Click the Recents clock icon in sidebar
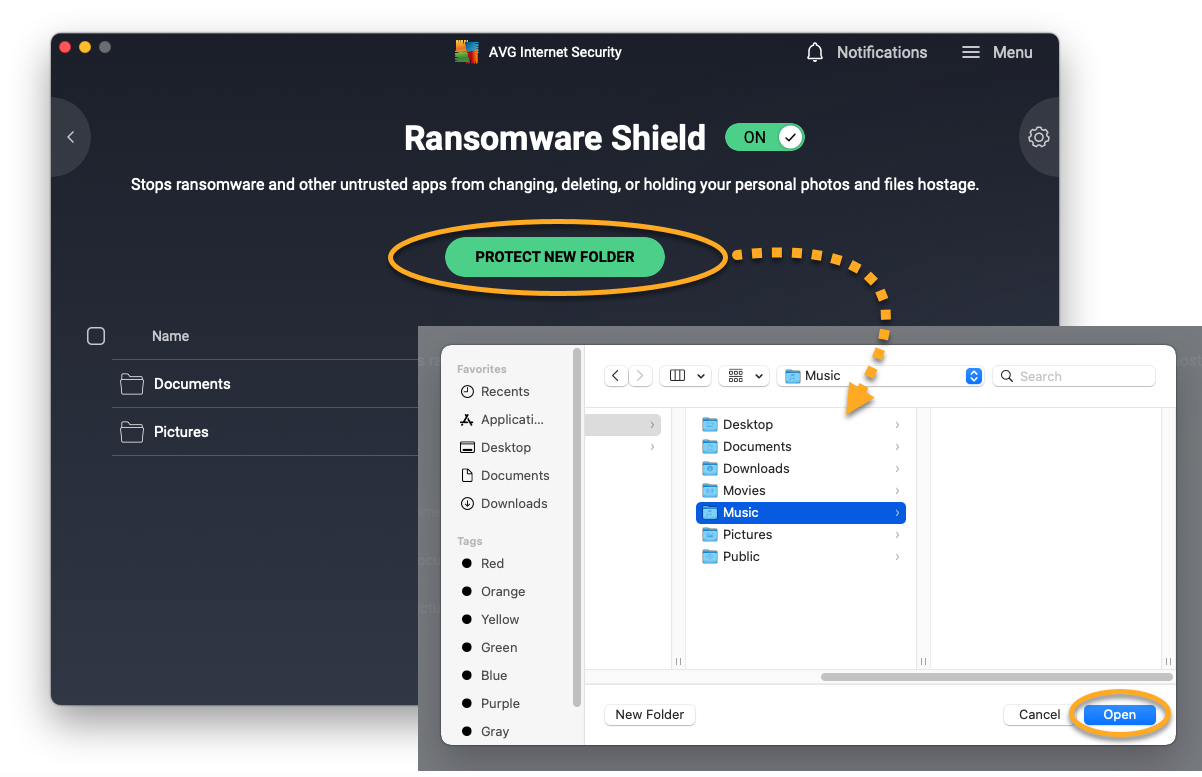This screenshot has height=777, width=1202. pyautogui.click(x=467, y=392)
